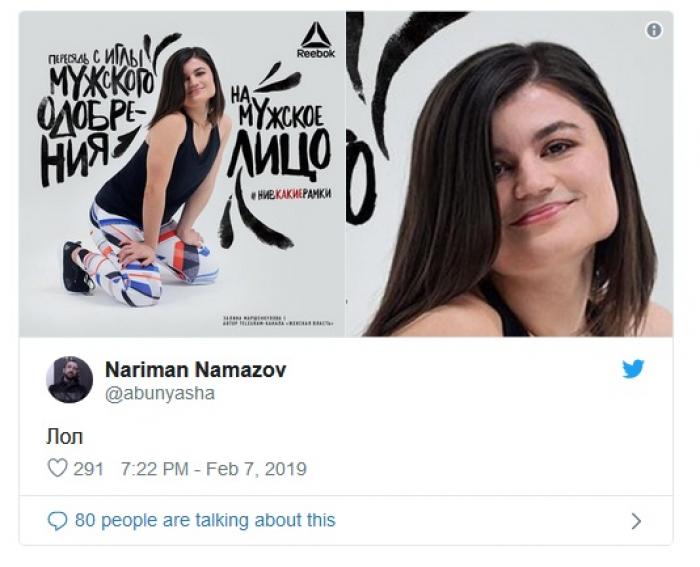
Task: Open "80 people are talking about this"
Action: pyautogui.click(x=205, y=521)
